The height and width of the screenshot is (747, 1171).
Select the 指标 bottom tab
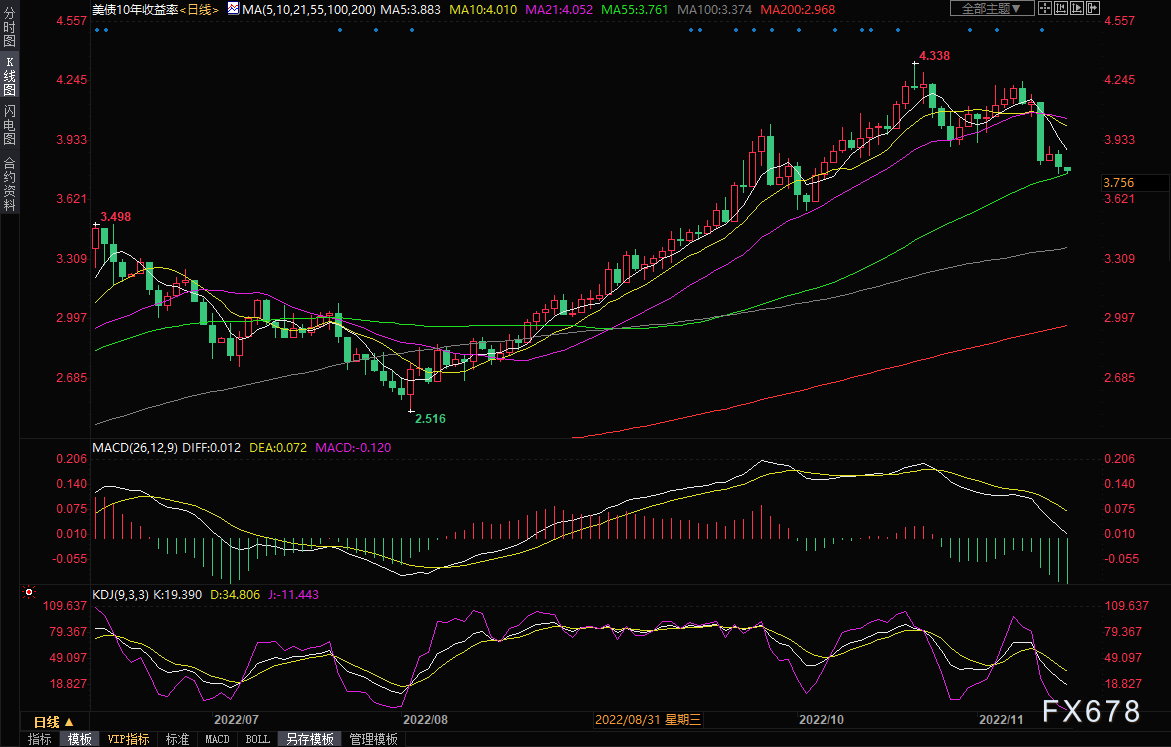[x=40, y=739]
